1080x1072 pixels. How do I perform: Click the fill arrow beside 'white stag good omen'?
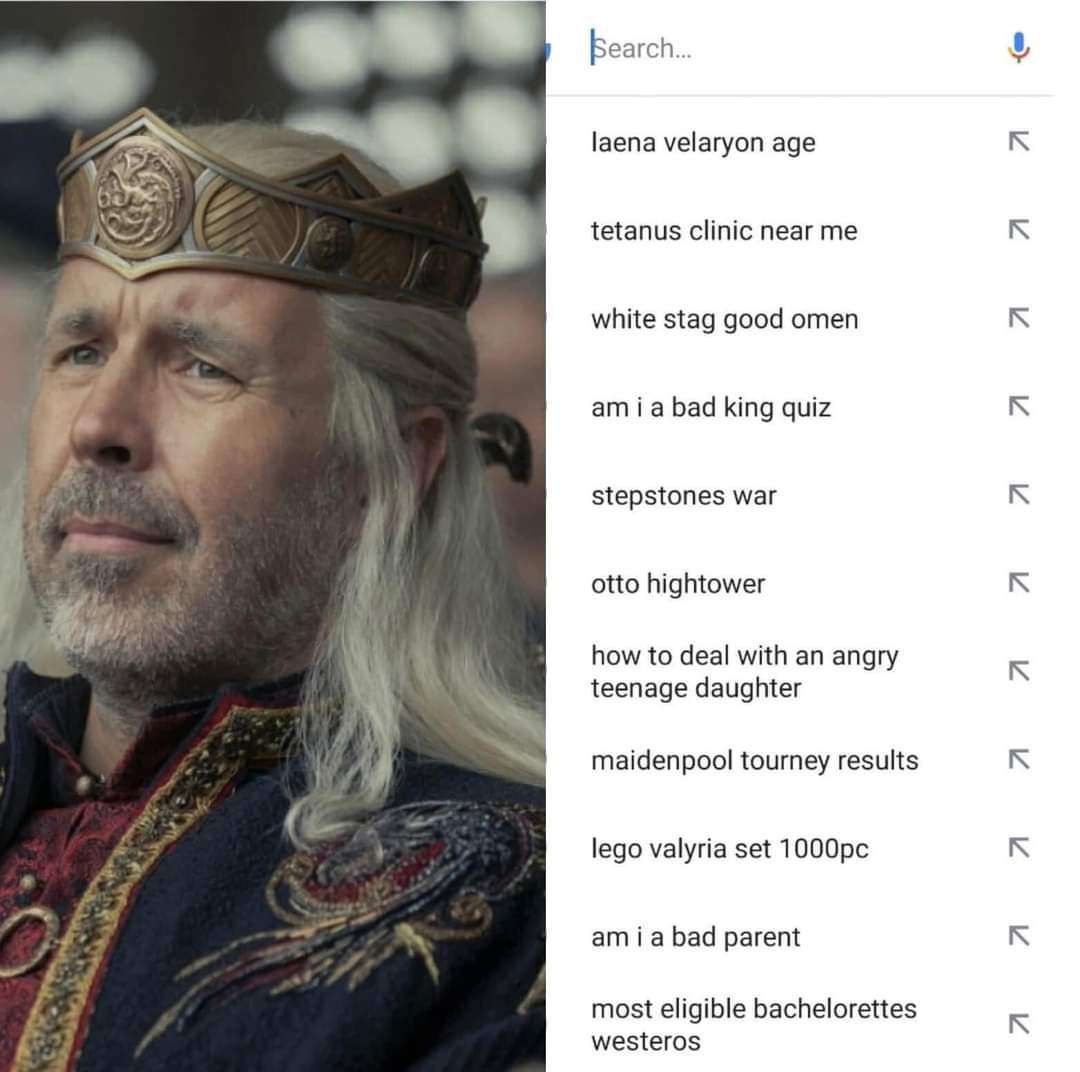1019,318
